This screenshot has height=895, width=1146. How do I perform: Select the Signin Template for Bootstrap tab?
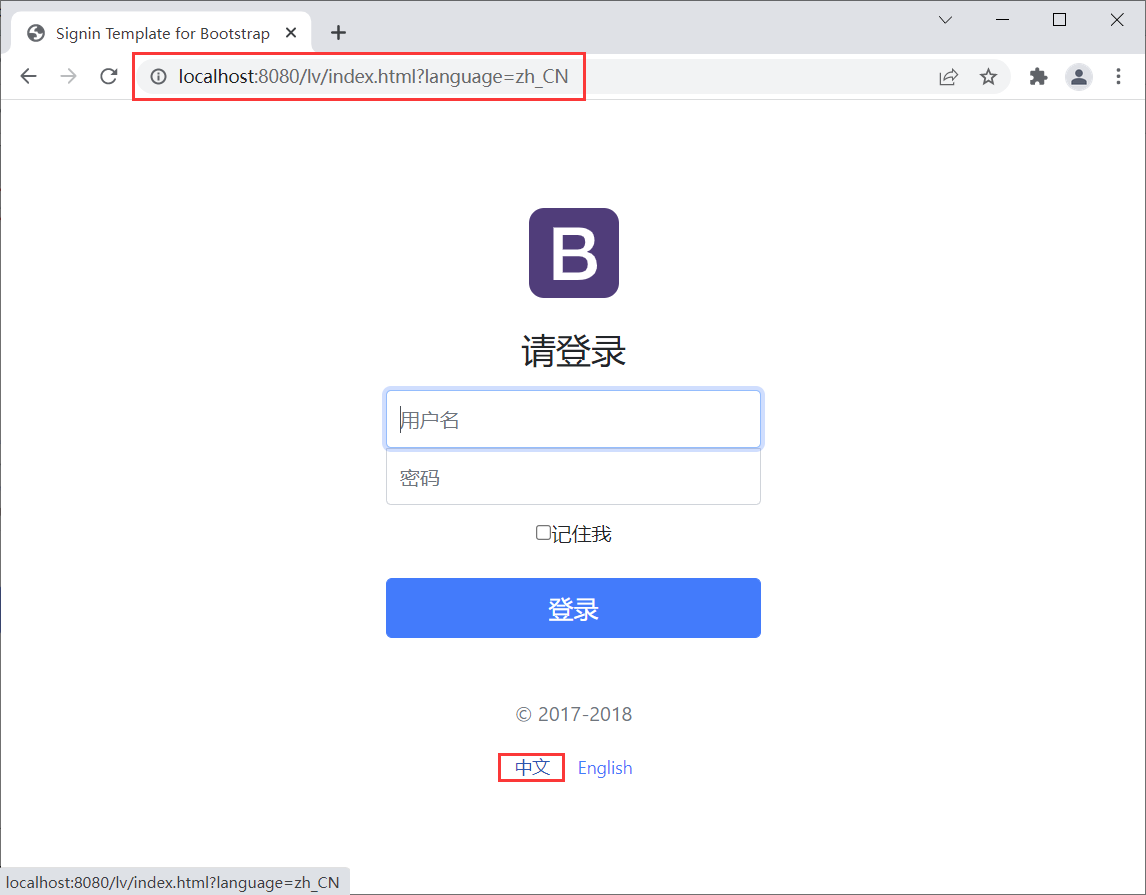[162, 34]
